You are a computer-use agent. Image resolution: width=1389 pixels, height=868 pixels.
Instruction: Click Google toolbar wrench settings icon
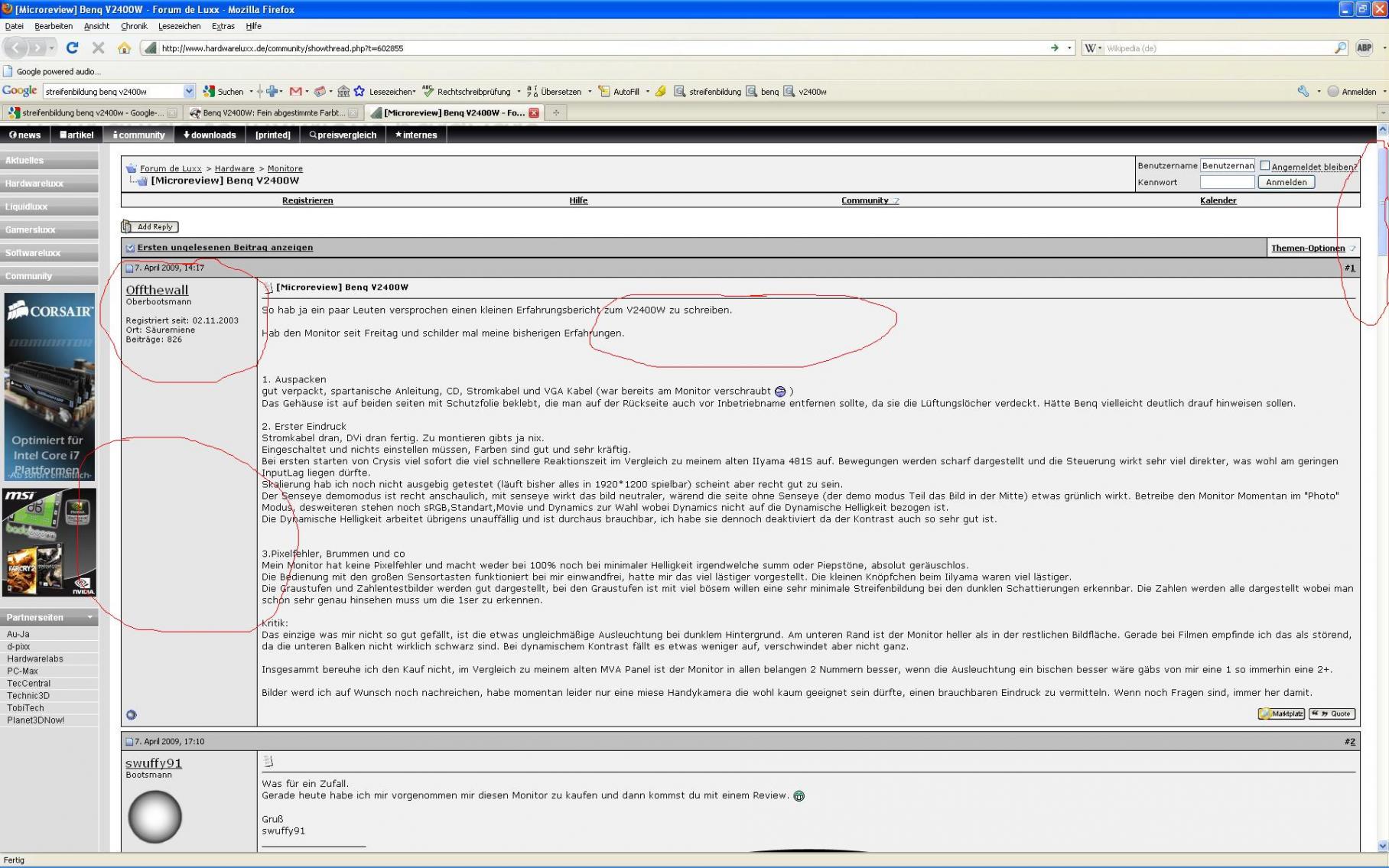tap(1303, 91)
